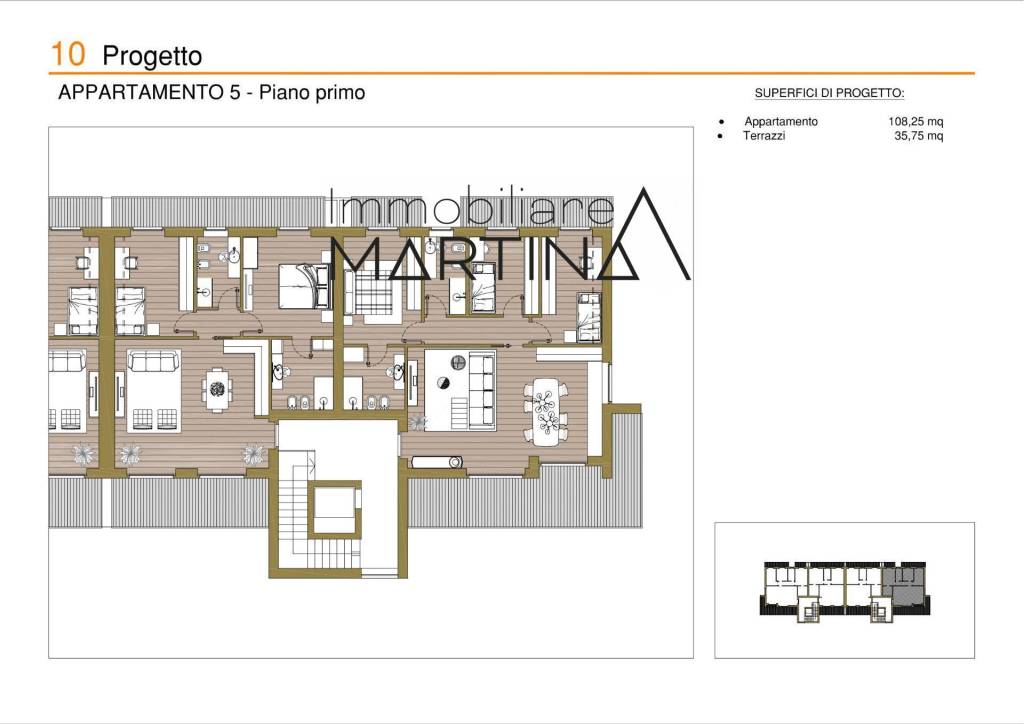Click the highlighted gray apartment in key plan
Screen dimensions: 1024x724
(x=904, y=585)
